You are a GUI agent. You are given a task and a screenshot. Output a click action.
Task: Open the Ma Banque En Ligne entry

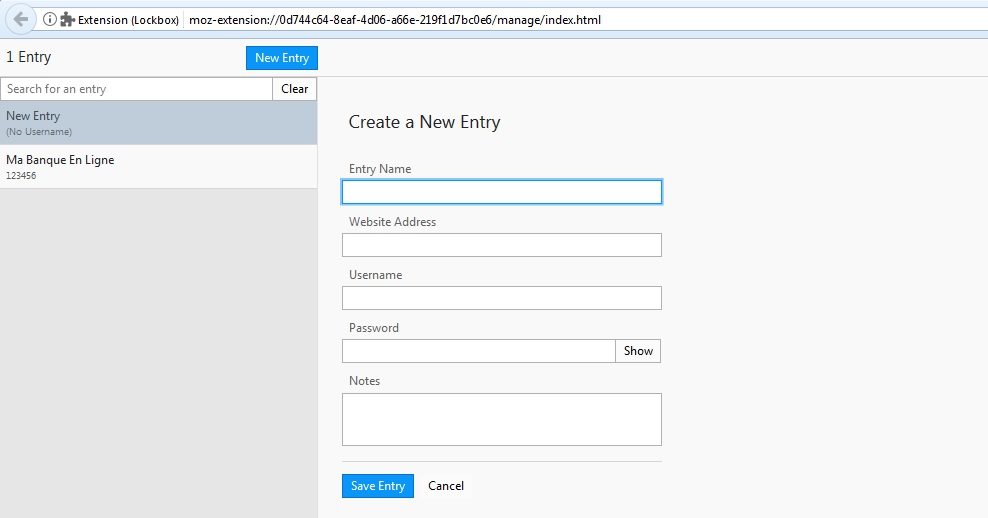coord(158,166)
